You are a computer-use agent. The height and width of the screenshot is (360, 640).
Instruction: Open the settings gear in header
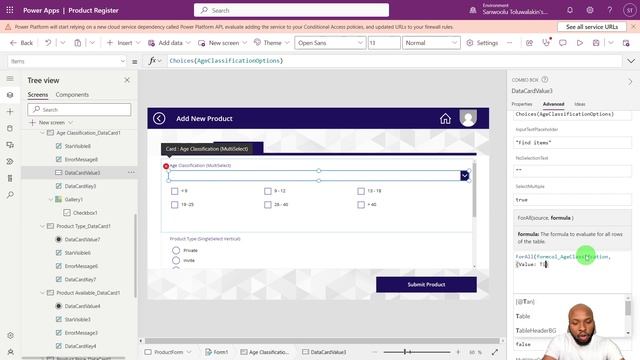point(590,10)
